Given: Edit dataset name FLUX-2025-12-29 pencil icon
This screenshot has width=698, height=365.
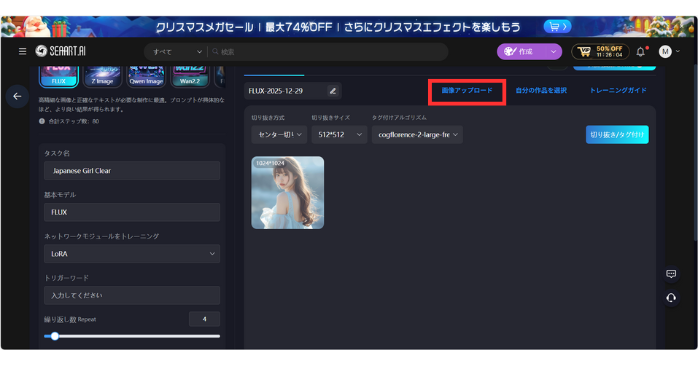Looking at the screenshot, I should pyautogui.click(x=333, y=91).
